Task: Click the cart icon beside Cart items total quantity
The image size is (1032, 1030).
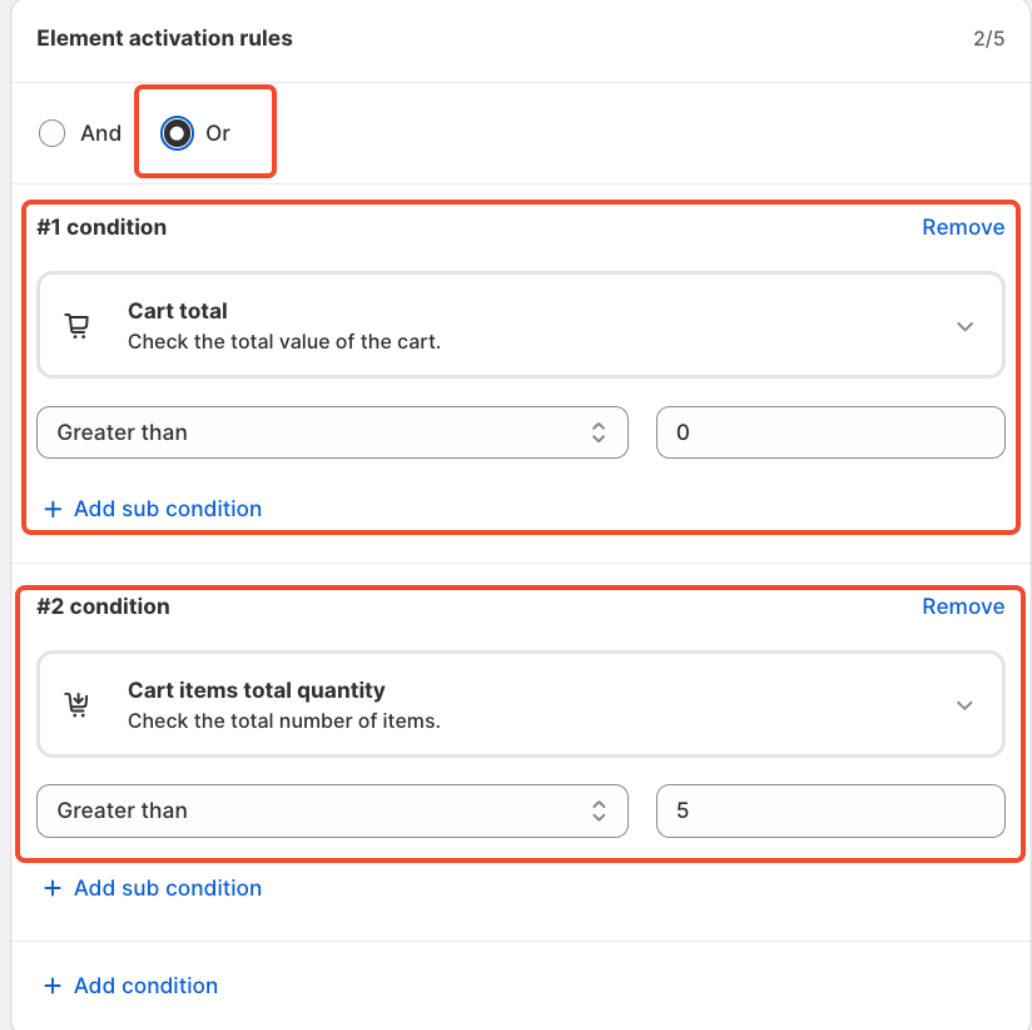Action: (x=77, y=705)
